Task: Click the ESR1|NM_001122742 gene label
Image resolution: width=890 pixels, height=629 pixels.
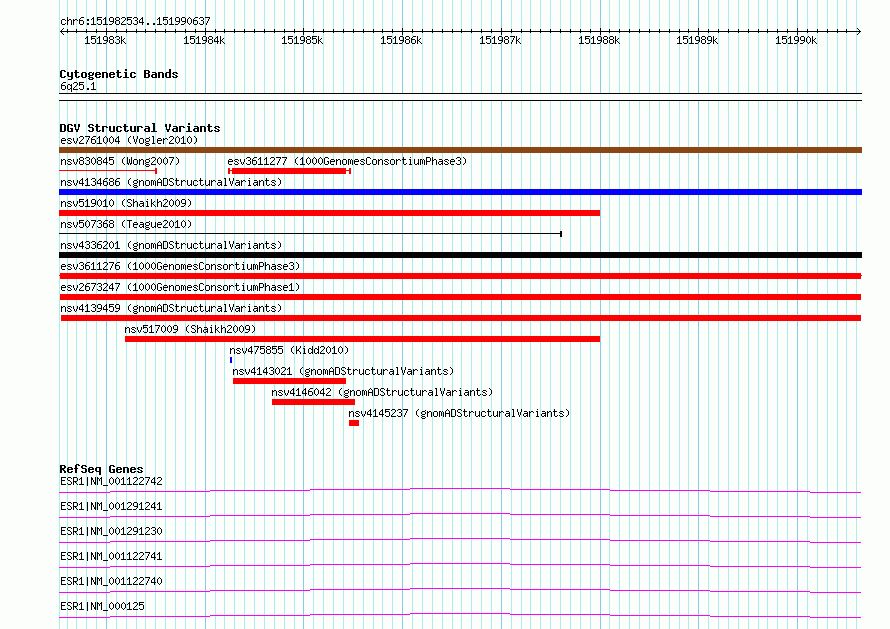Action: 111,481
